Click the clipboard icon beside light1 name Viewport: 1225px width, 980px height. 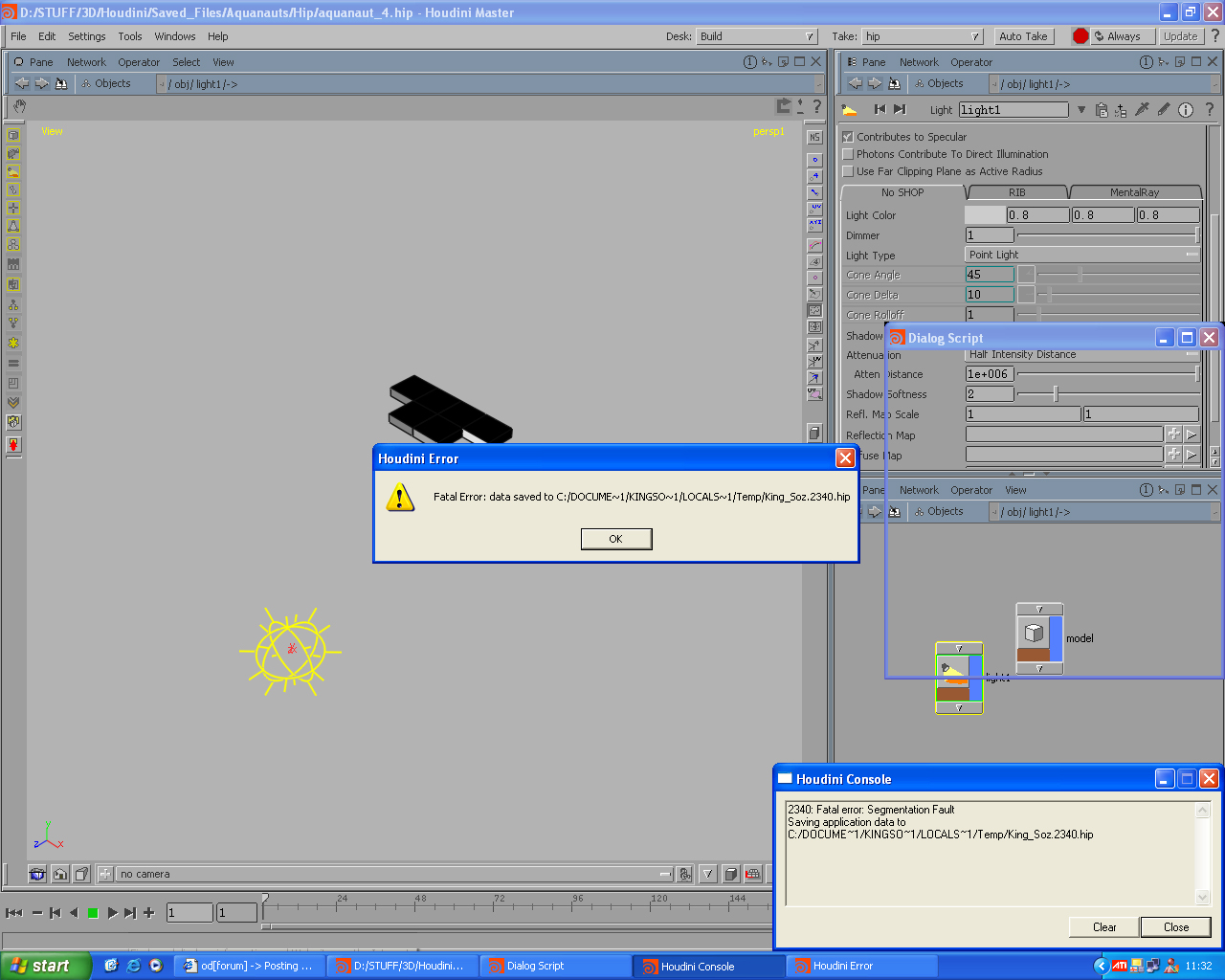point(1102,110)
